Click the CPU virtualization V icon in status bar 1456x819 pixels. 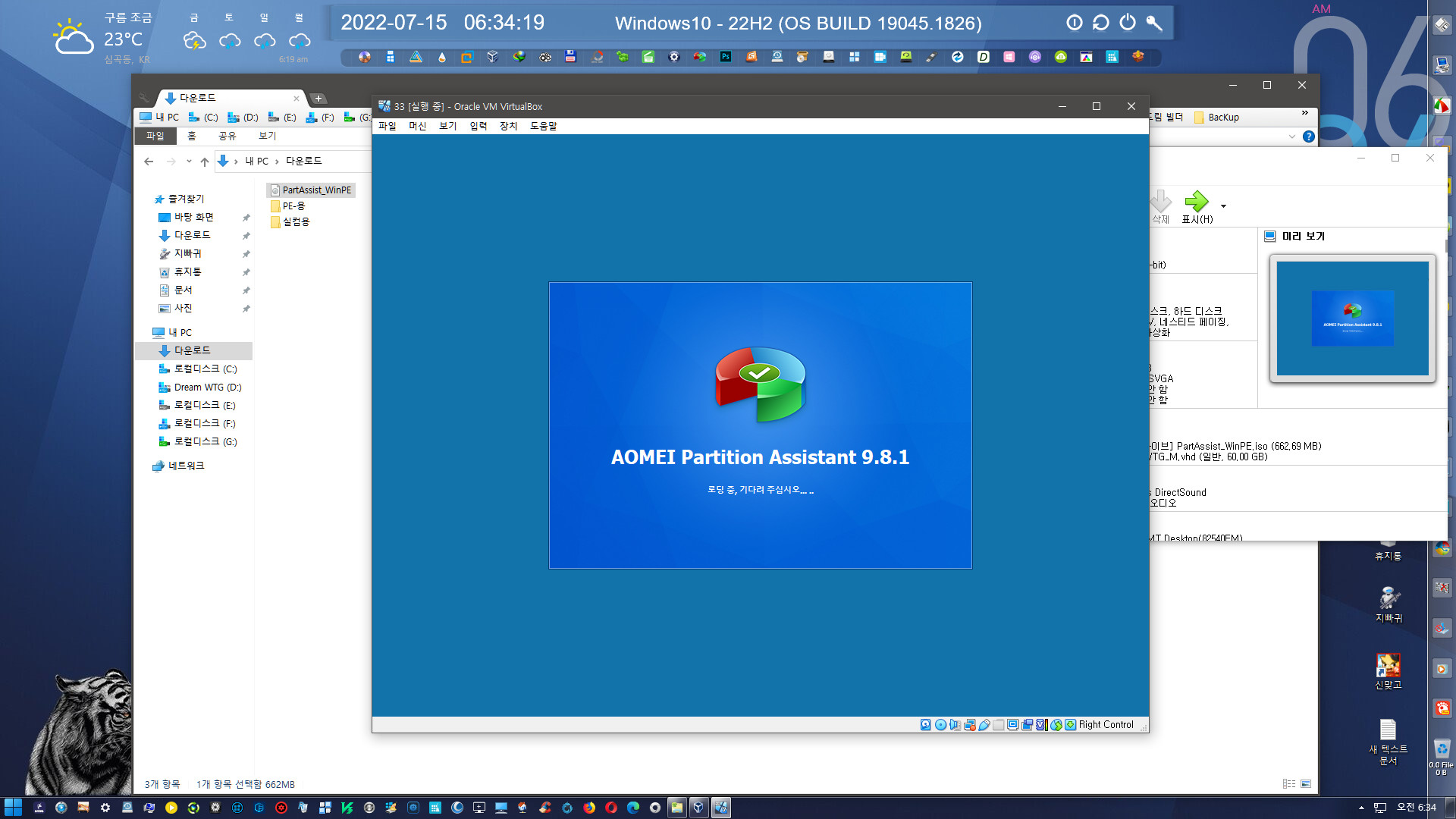click(1041, 725)
